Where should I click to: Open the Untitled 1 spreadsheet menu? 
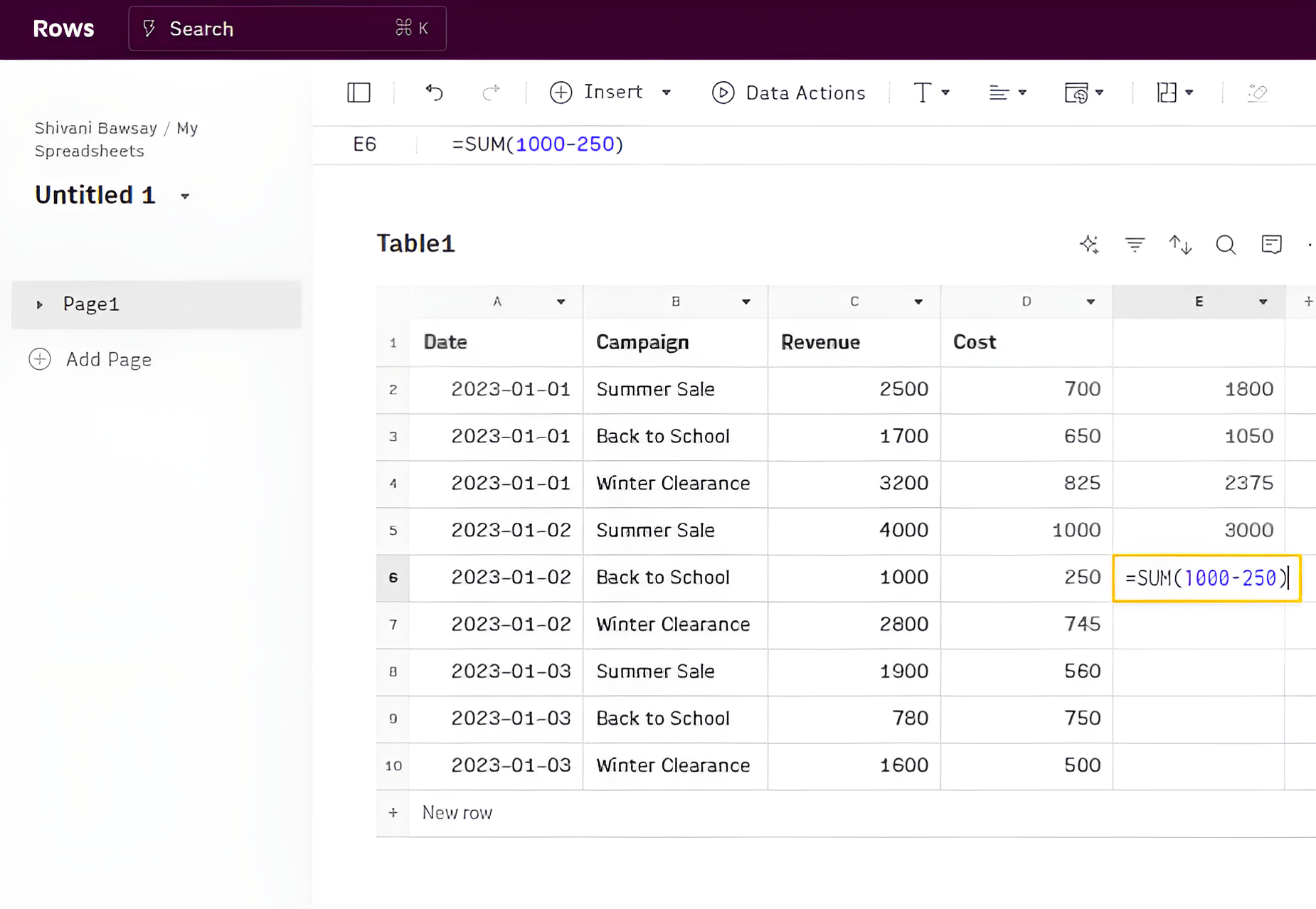click(184, 196)
